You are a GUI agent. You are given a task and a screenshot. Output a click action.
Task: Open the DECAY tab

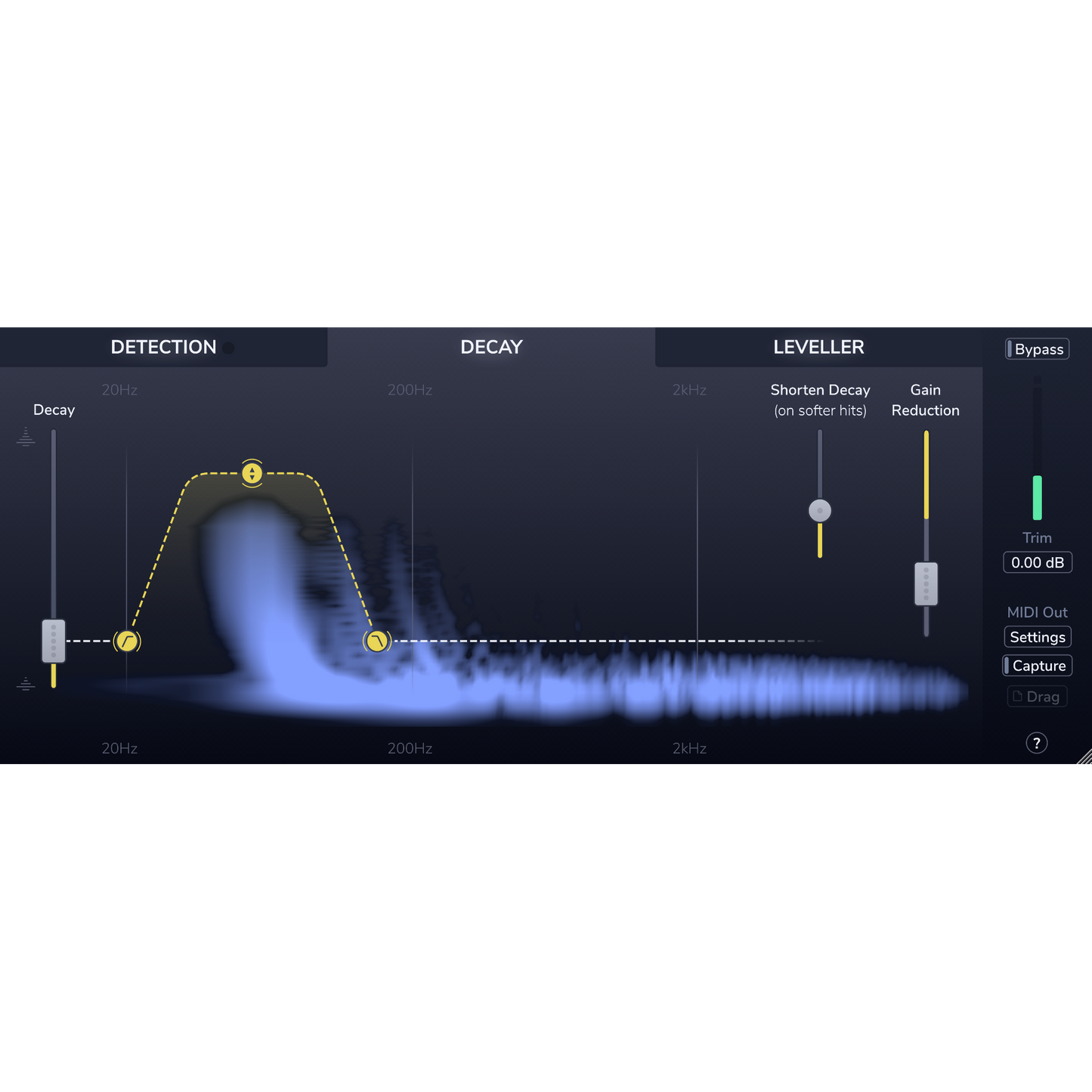click(491, 347)
